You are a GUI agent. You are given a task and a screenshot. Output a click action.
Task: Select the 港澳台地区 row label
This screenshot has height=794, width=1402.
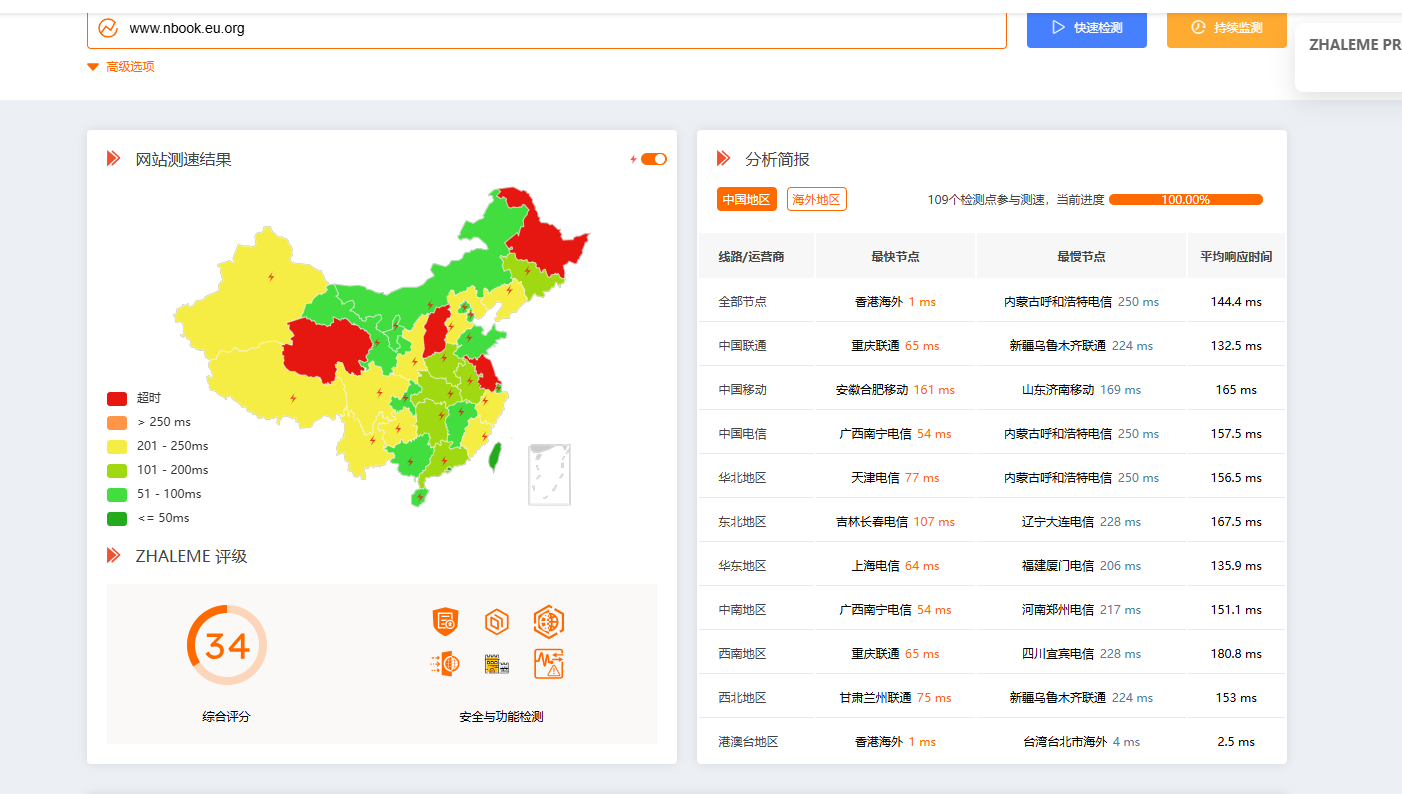[748, 742]
